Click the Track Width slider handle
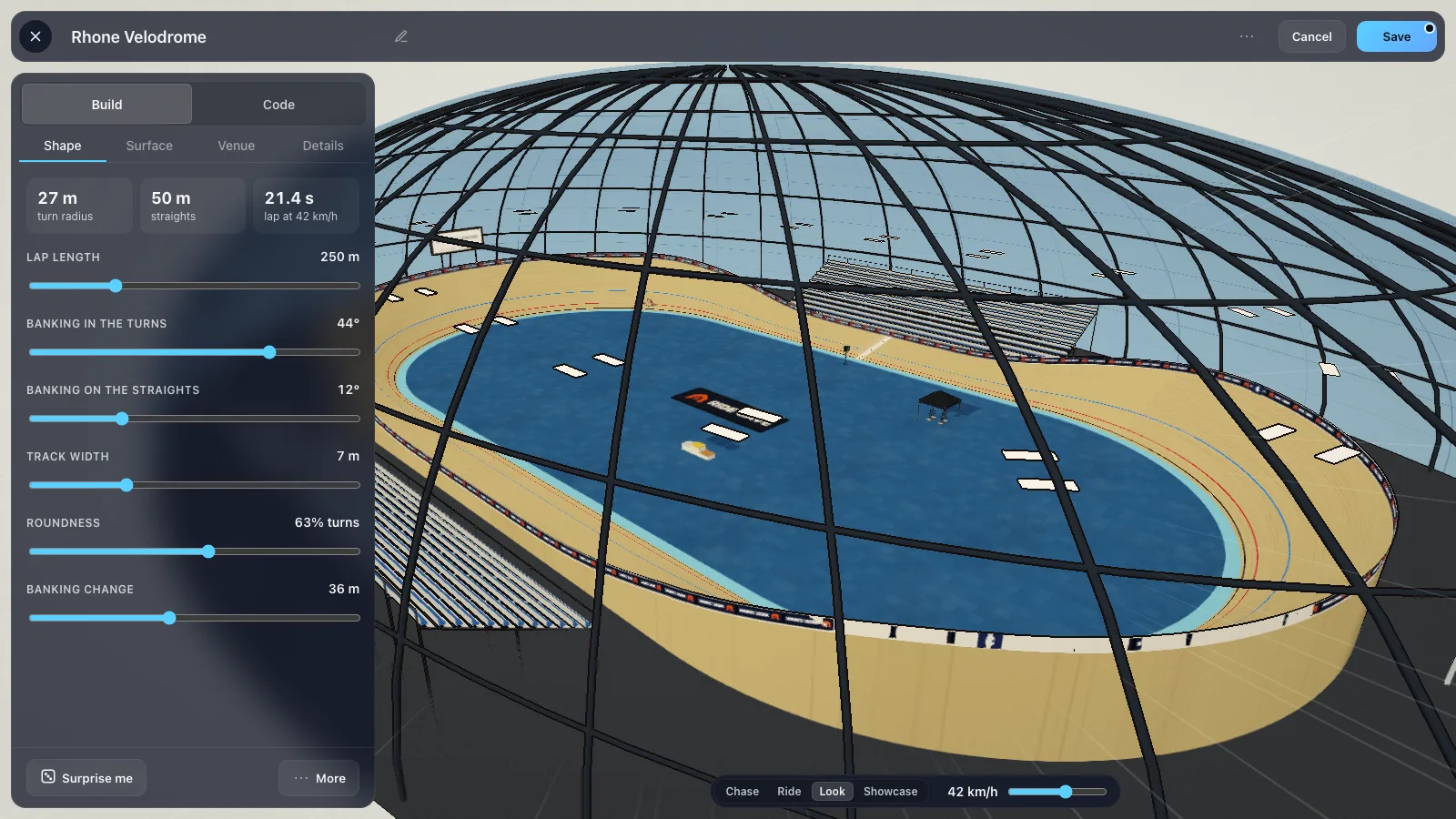Viewport: 1456px width, 819px height. 126,485
